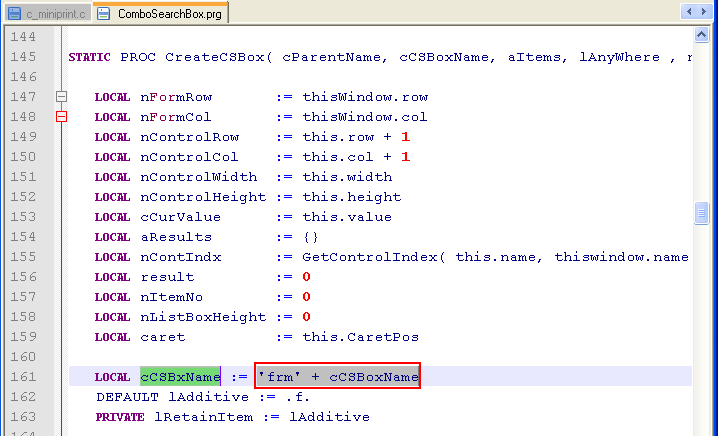Click line number 161 in the margin
Screen dimensions: 720x436
(x=21, y=376)
